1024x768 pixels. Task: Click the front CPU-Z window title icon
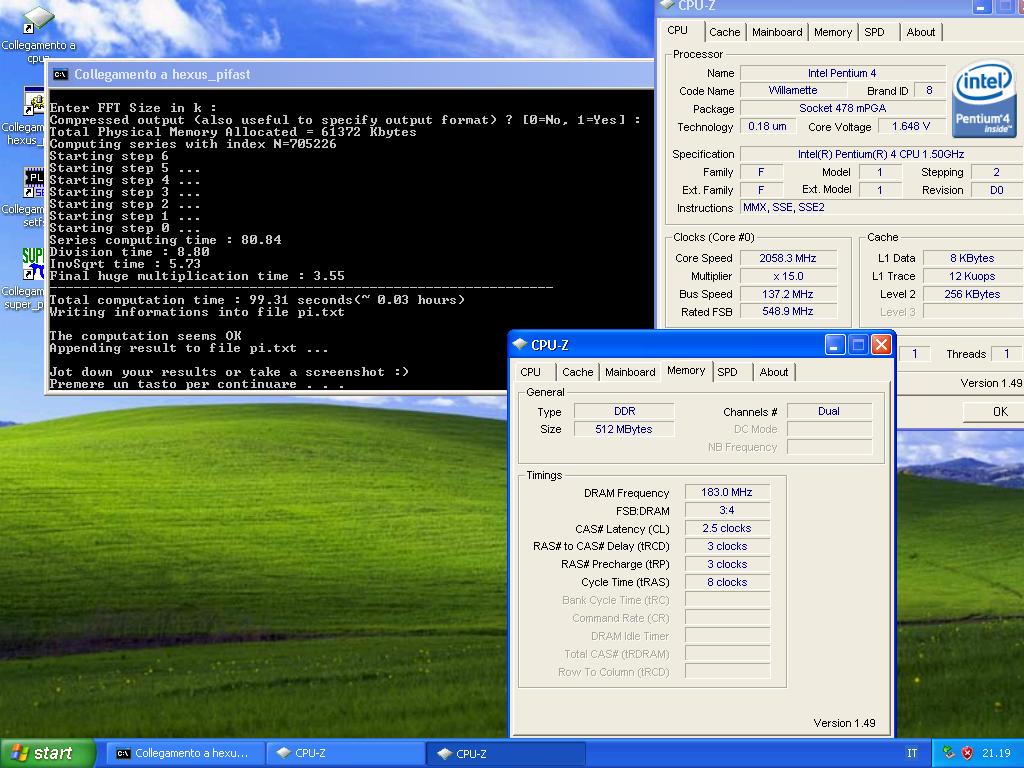(520, 344)
